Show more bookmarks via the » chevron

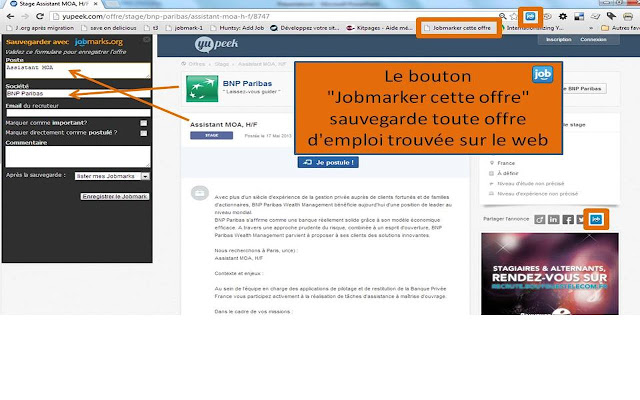(x=591, y=28)
